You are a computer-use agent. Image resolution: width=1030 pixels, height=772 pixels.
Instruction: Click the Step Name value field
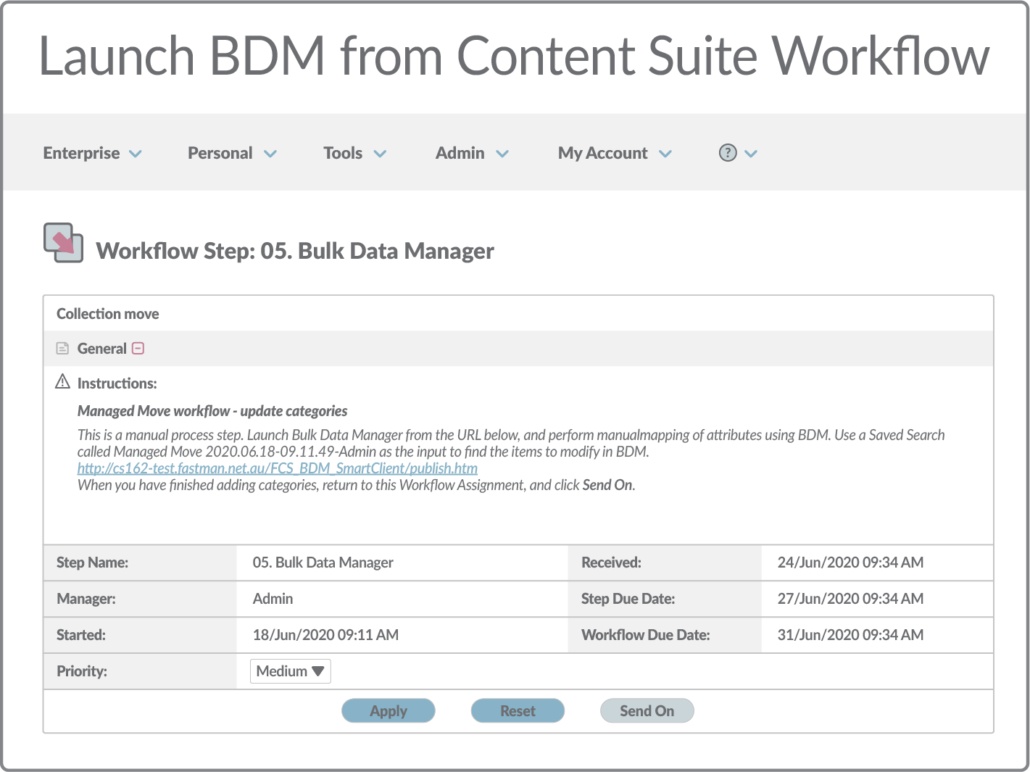tap(323, 562)
